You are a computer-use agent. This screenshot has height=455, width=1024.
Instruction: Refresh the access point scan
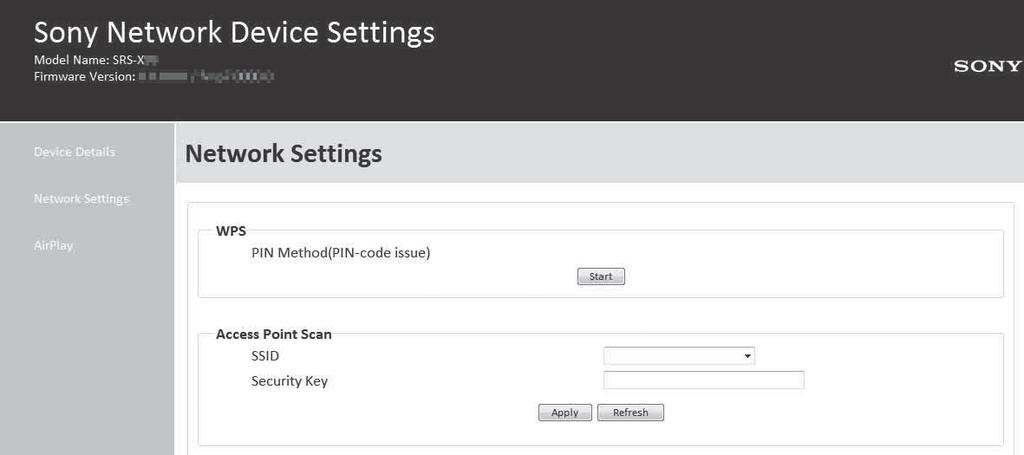coord(630,413)
